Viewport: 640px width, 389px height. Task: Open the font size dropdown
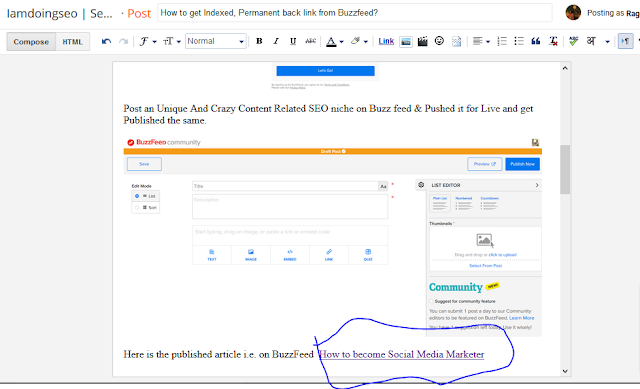pos(172,41)
